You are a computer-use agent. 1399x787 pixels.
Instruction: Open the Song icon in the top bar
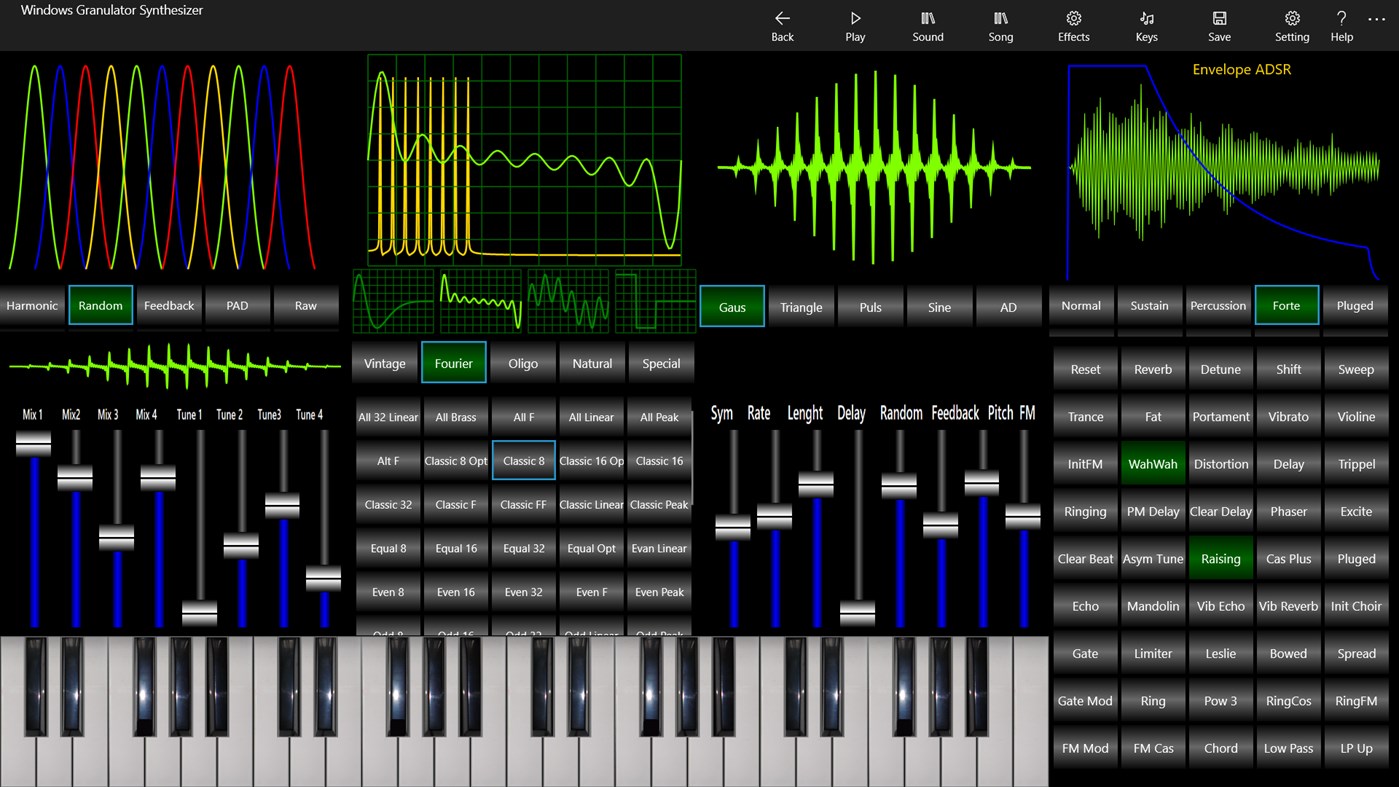[1000, 25]
